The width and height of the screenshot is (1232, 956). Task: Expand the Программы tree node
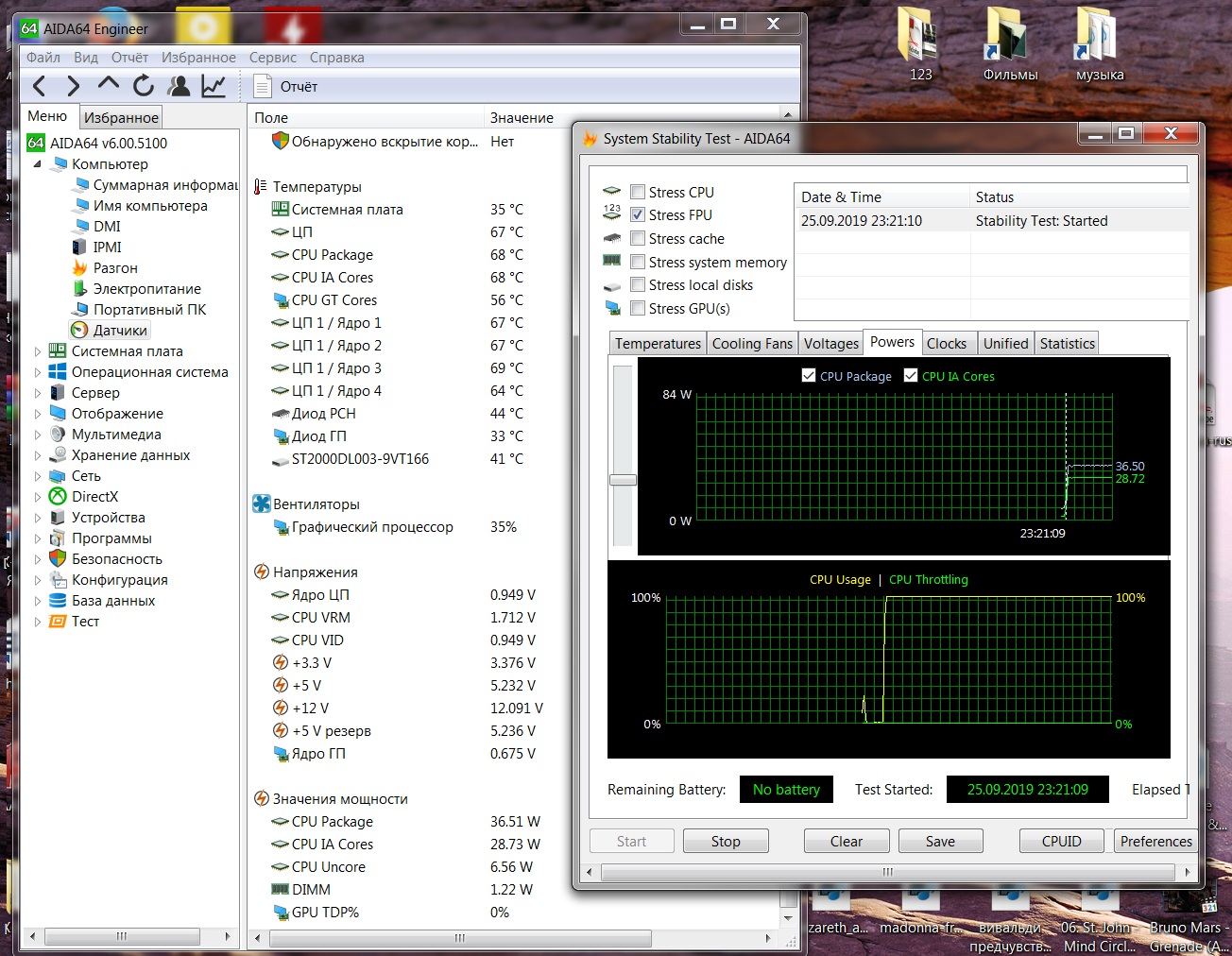[38, 538]
